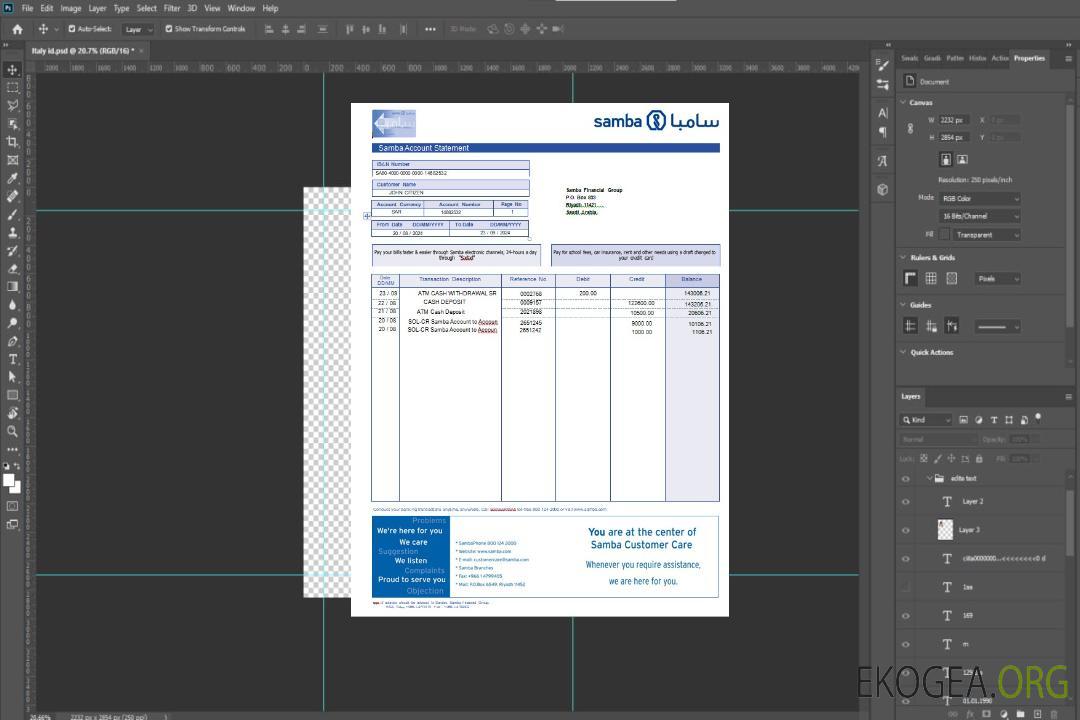The image size is (1080, 720).
Task: Create a new group folder icon
Action: (x=1020, y=714)
